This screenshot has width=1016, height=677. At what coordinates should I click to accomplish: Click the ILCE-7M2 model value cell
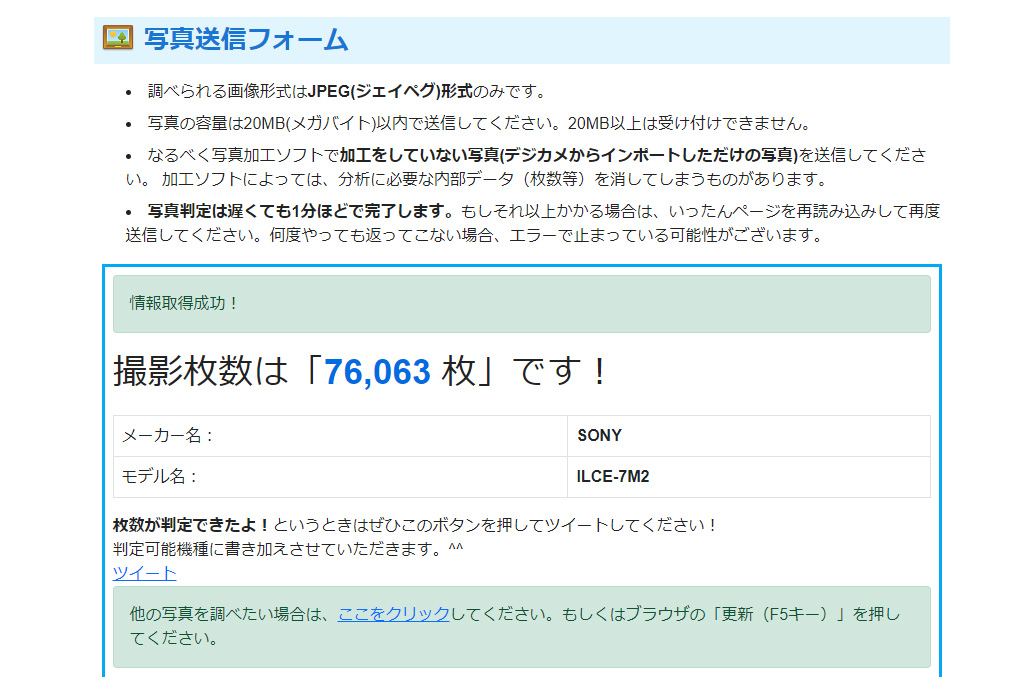[748, 477]
